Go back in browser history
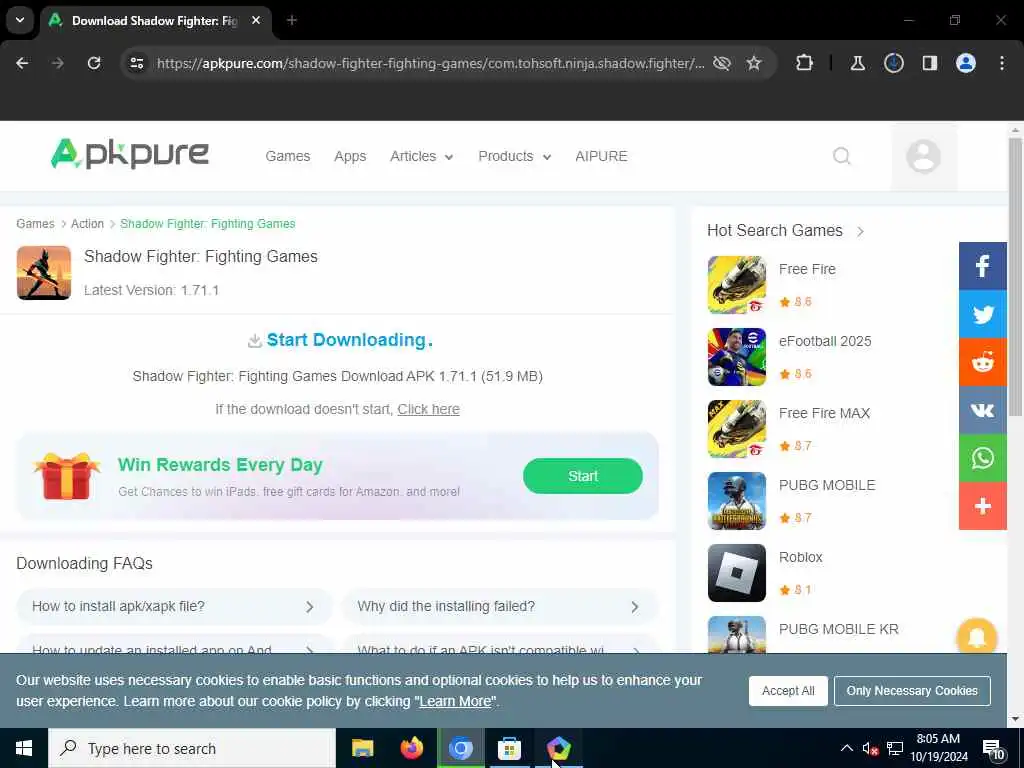Screen dimensions: 1024x768 click(x=22, y=63)
